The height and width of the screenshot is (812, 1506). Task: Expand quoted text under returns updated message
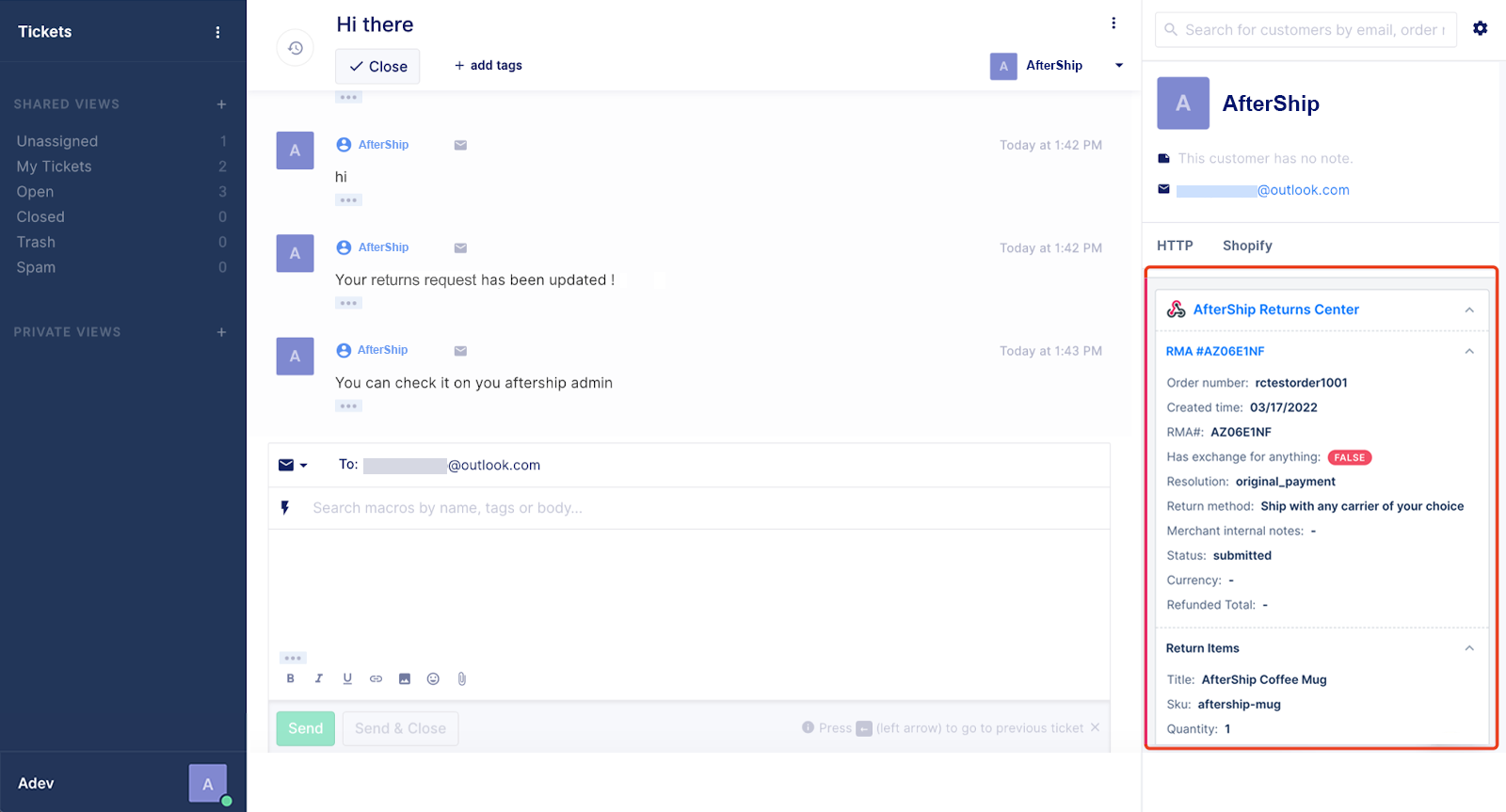point(348,303)
